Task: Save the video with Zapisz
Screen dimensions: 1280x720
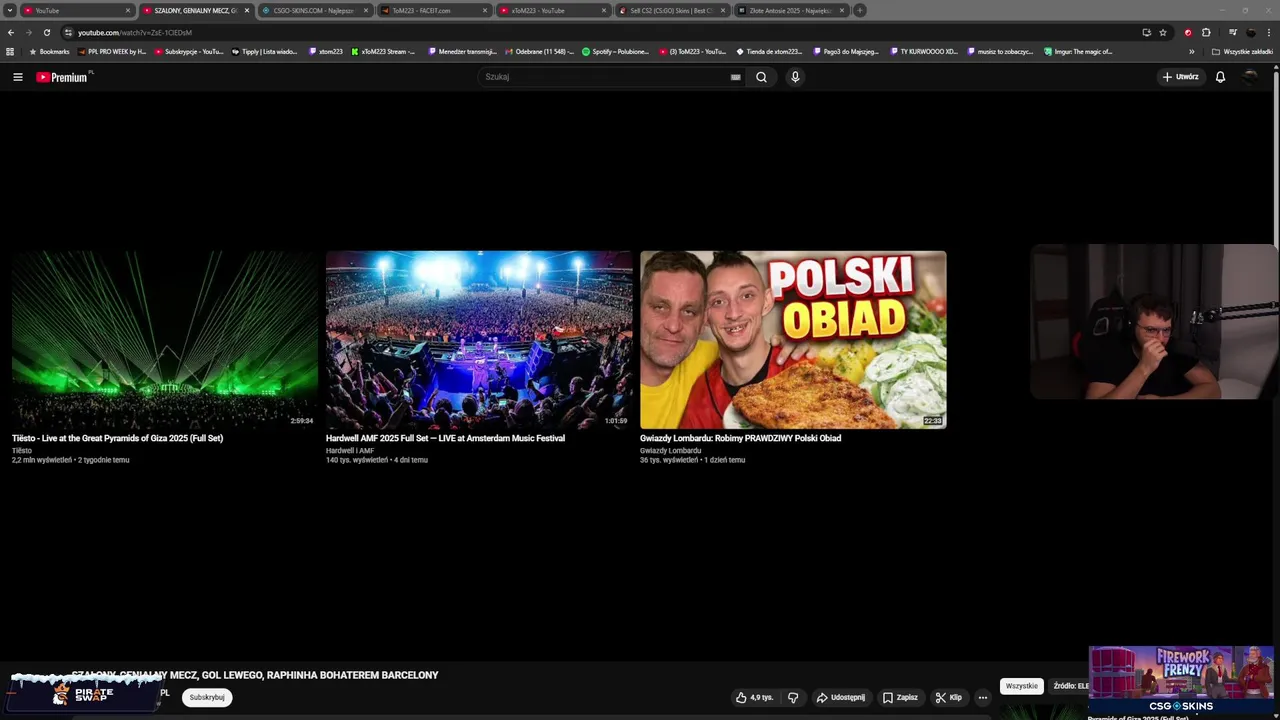Action: point(900,697)
